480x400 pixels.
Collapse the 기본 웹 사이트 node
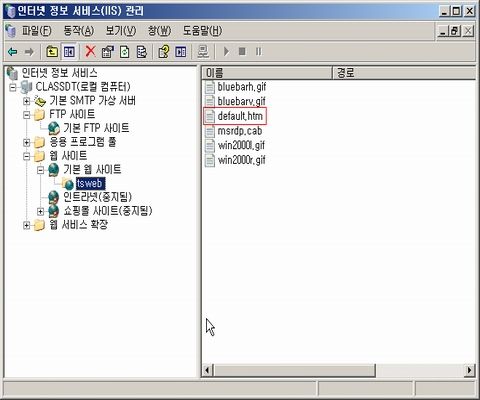point(40,170)
